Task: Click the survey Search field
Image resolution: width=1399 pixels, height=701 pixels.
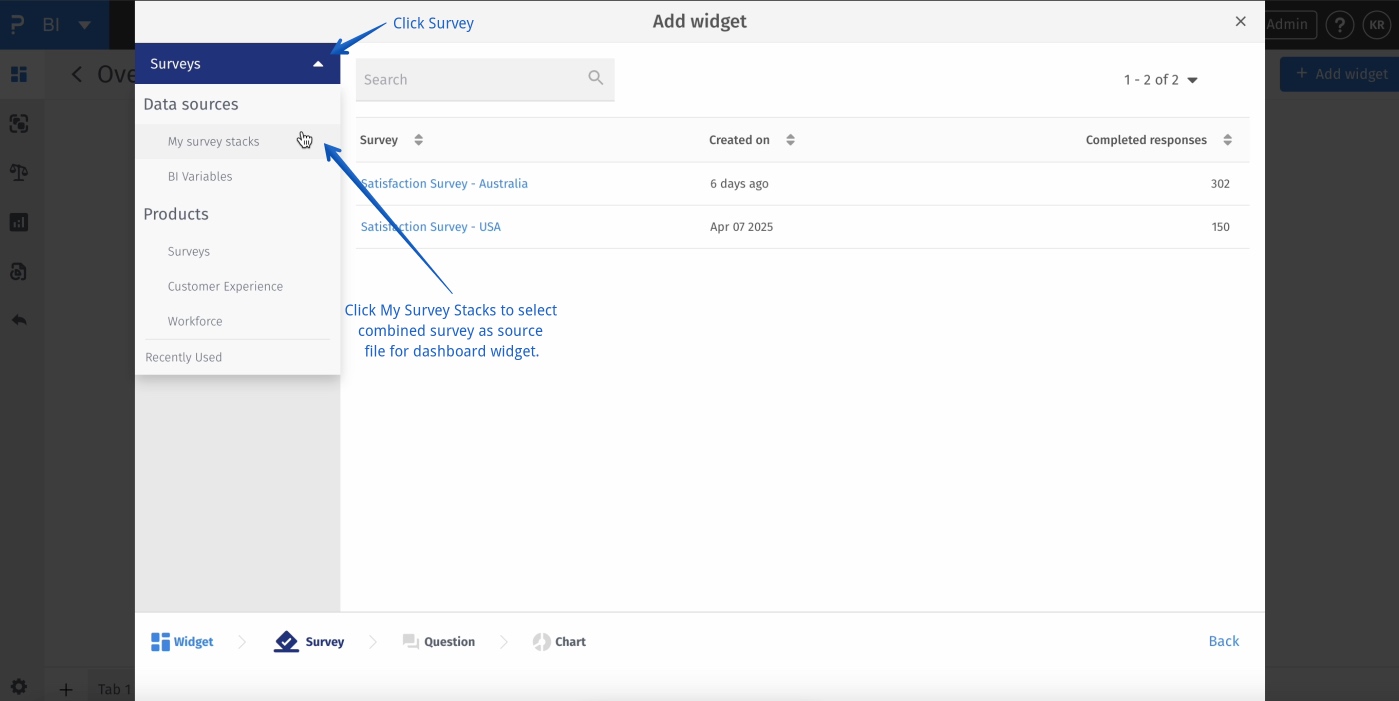Action: click(x=470, y=80)
